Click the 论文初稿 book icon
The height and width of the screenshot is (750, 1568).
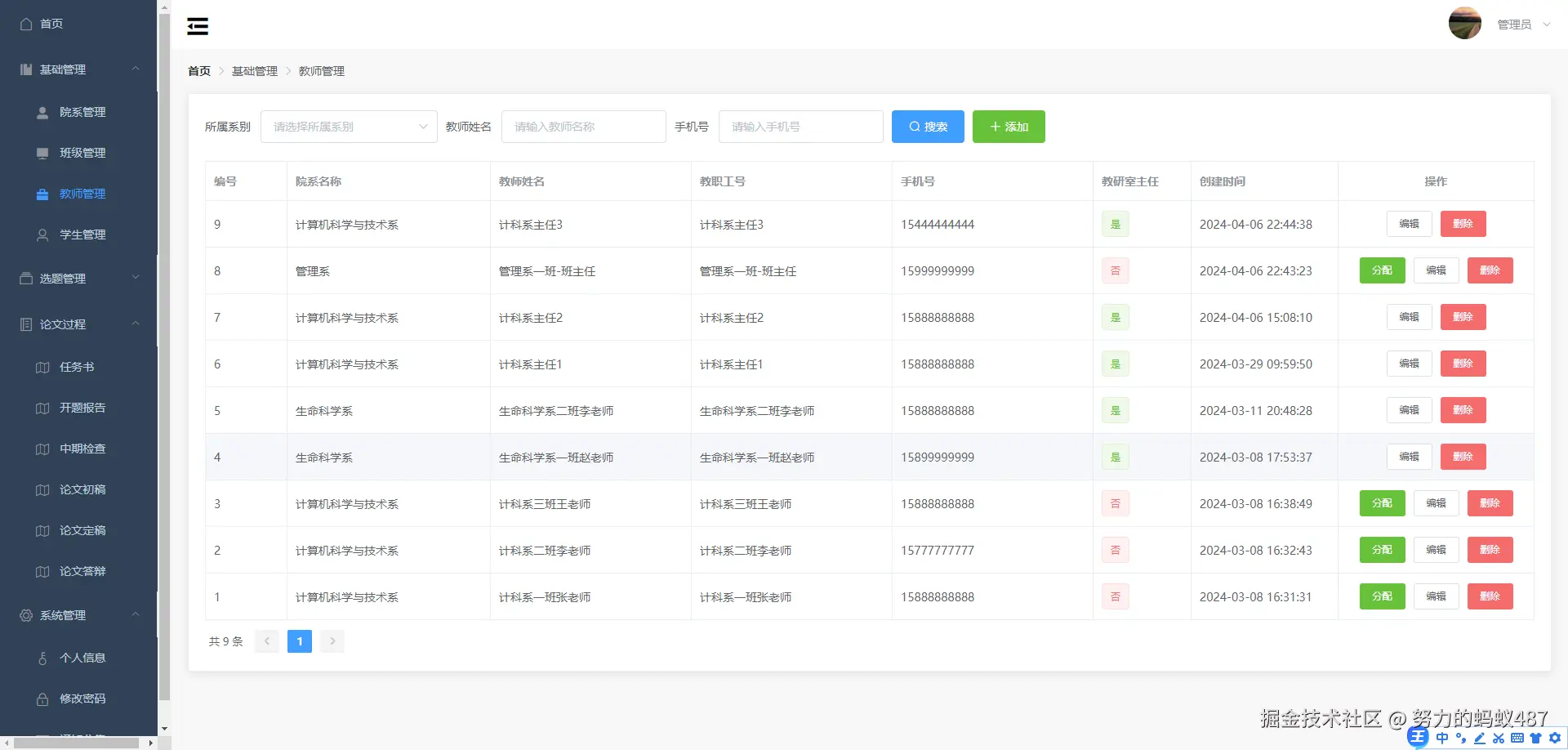[x=42, y=489]
